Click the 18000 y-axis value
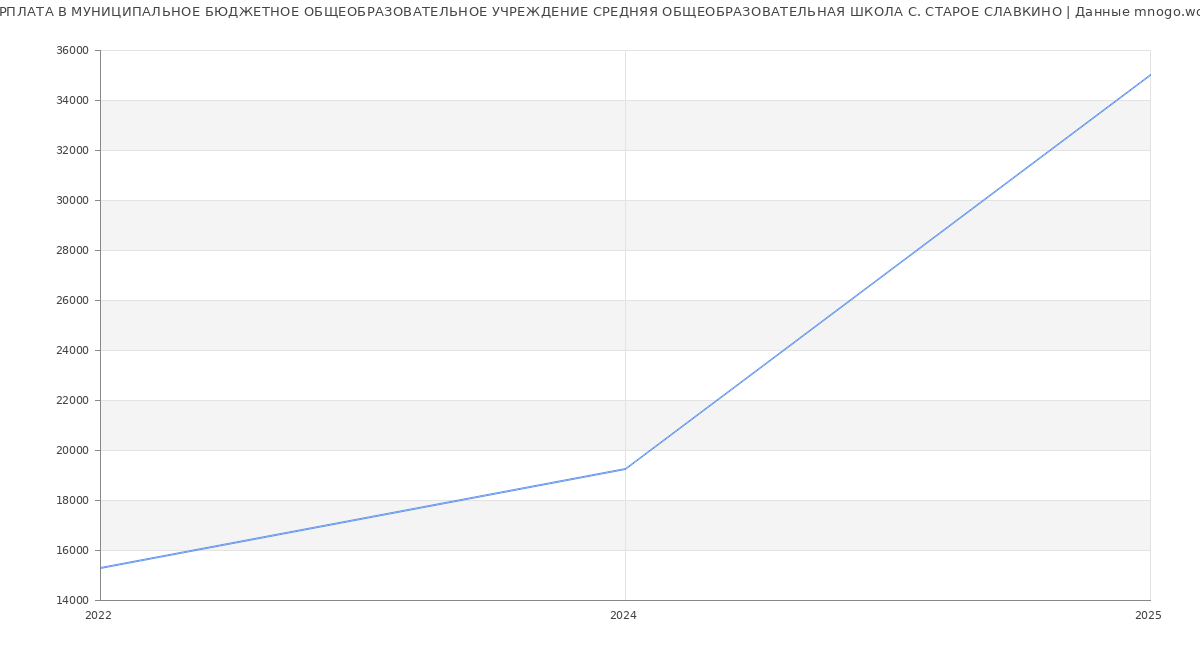The image size is (1200, 650). click(x=73, y=500)
